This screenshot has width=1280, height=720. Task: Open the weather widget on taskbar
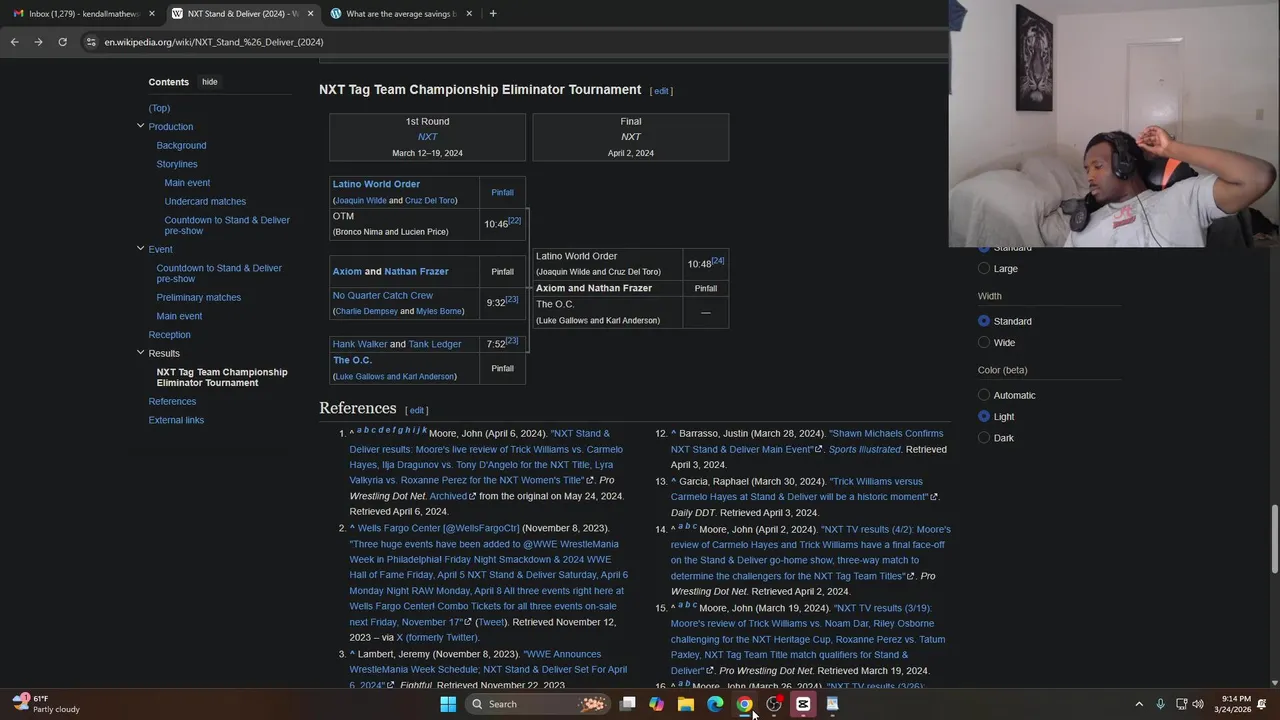[46, 704]
